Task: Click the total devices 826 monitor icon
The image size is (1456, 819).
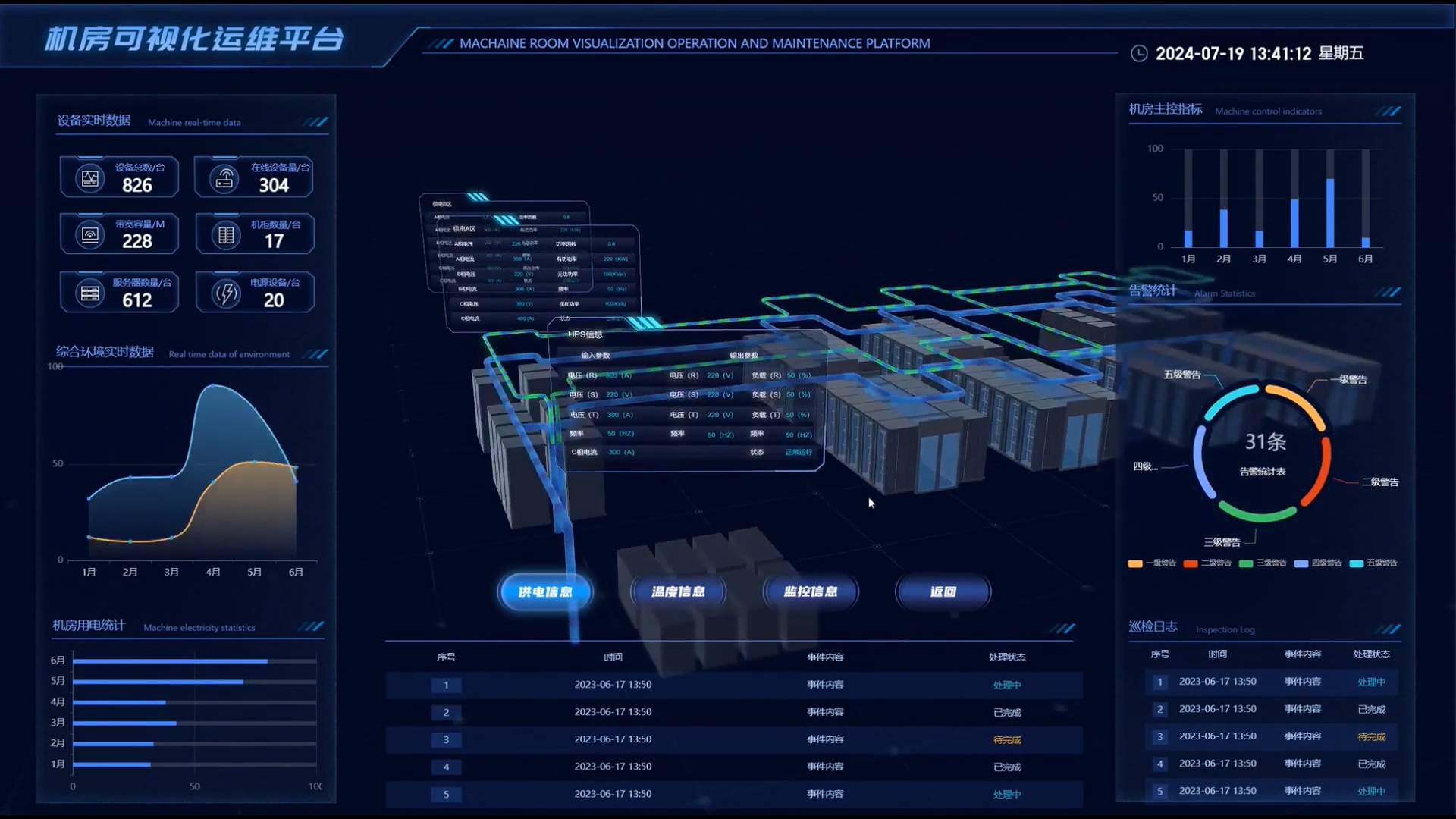Action: [90, 178]
